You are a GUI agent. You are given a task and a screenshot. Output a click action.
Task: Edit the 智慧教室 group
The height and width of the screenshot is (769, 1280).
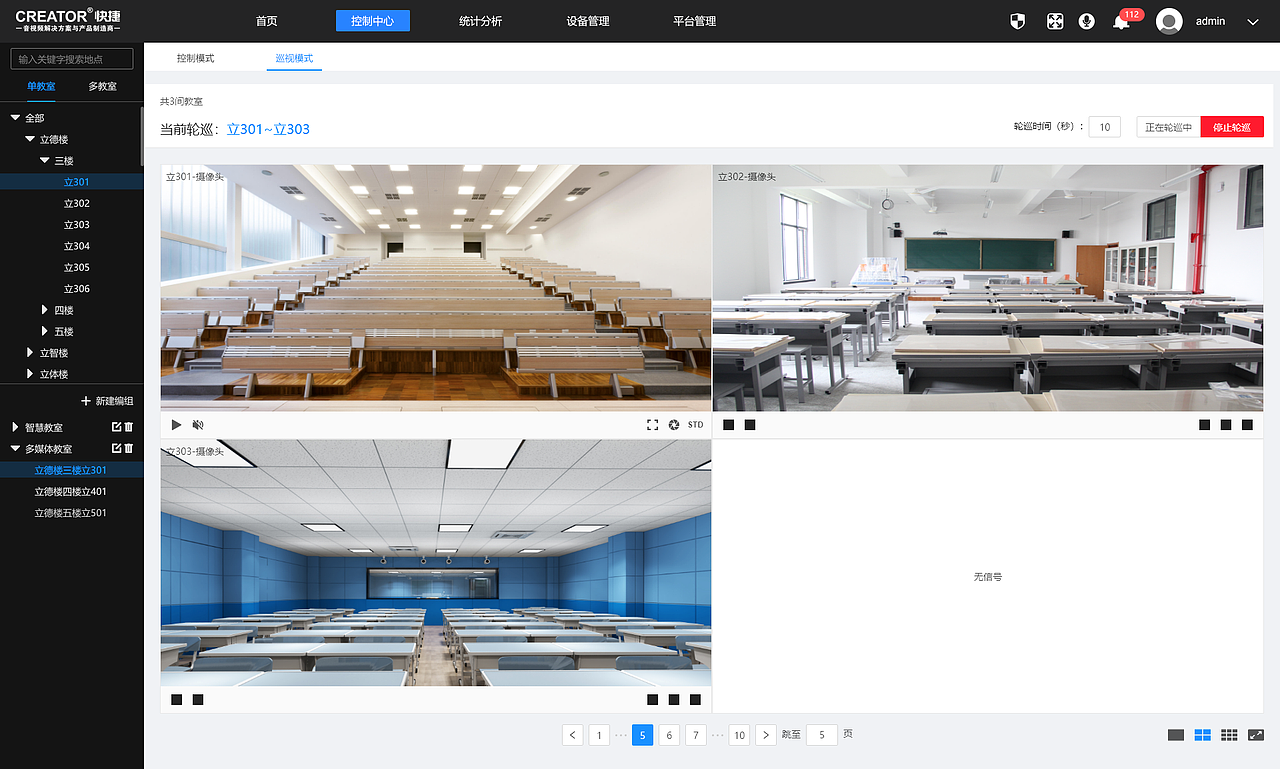coord(116,427)
